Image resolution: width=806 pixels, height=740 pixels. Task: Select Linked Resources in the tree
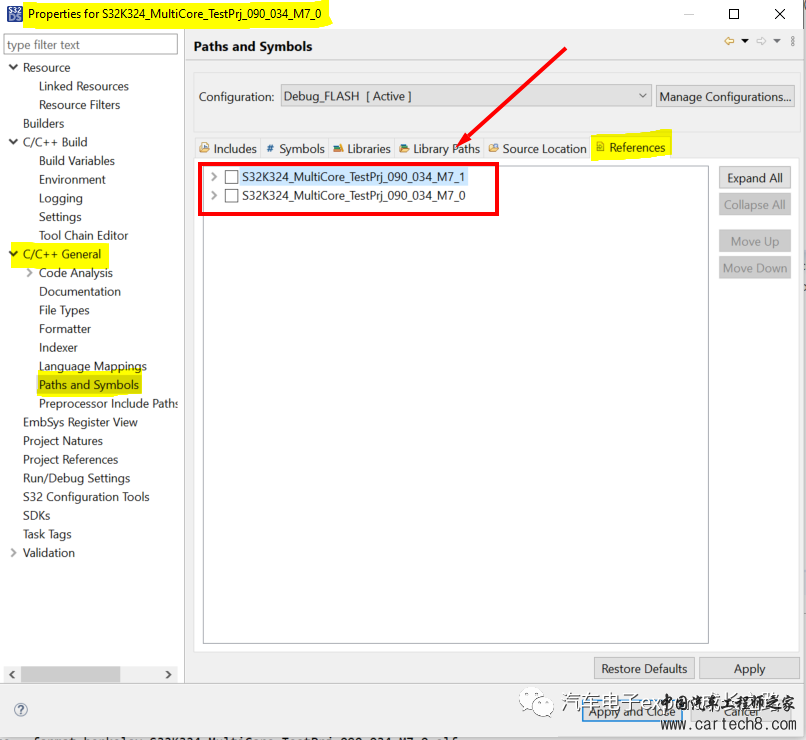84,86
